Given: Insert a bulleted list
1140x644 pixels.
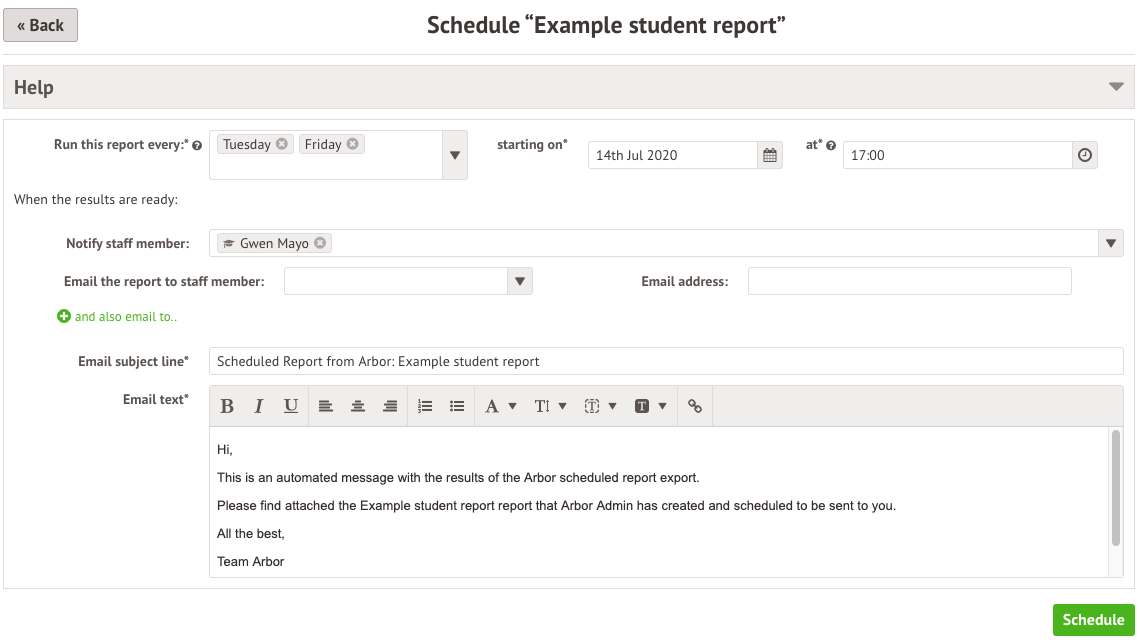Looking at the screenshot, I should 457,406.
